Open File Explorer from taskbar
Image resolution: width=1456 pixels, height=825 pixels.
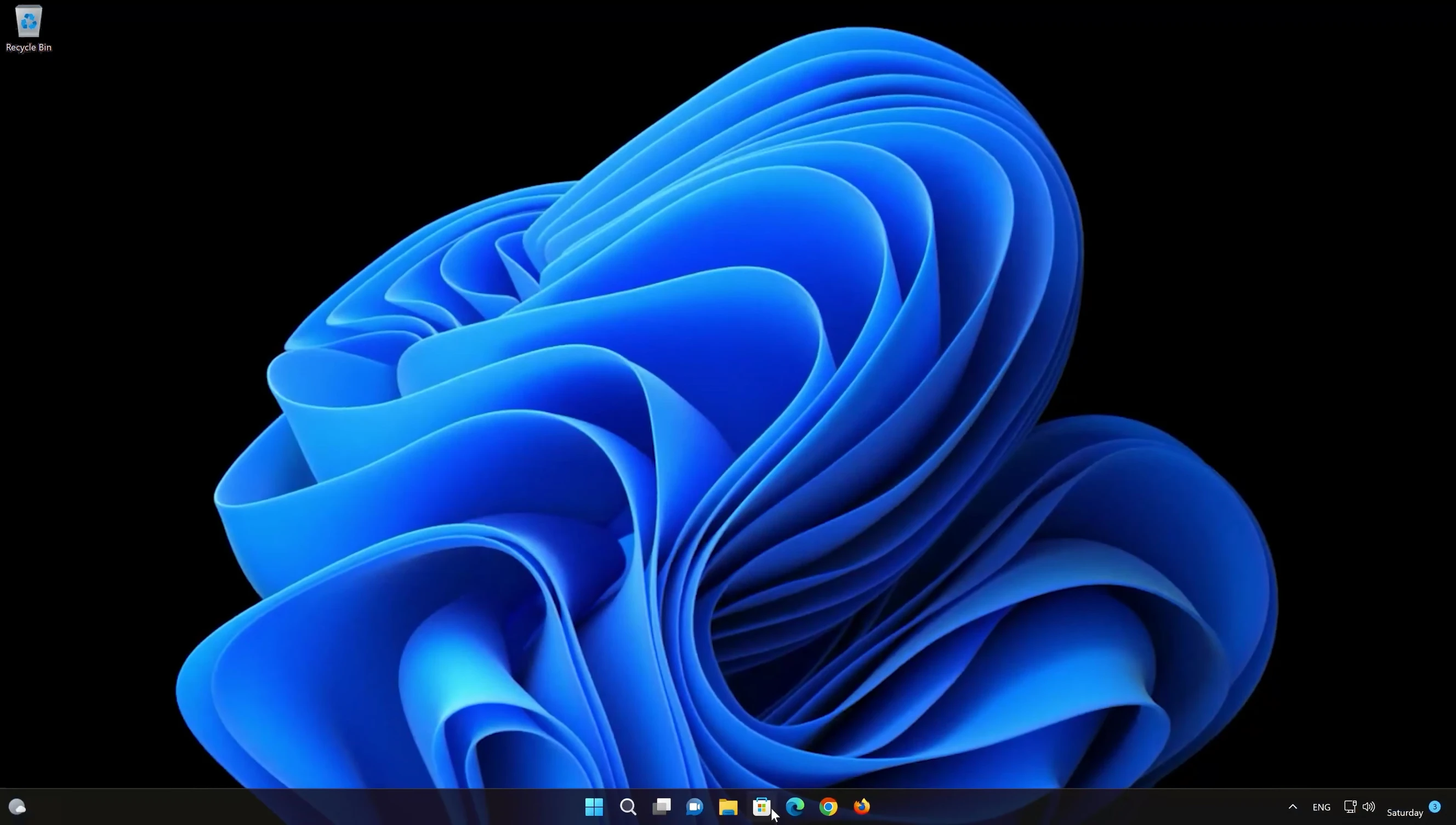point(728,807)
